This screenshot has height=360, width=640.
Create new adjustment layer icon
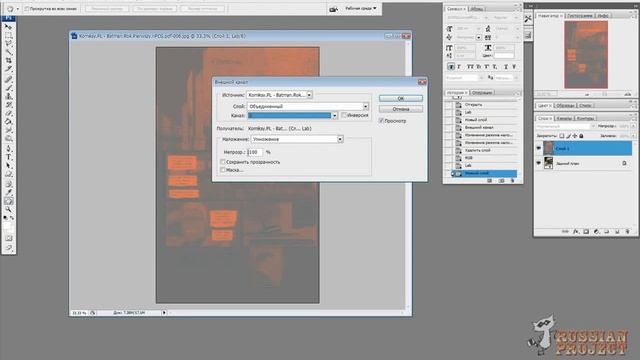tap(596, 231)
